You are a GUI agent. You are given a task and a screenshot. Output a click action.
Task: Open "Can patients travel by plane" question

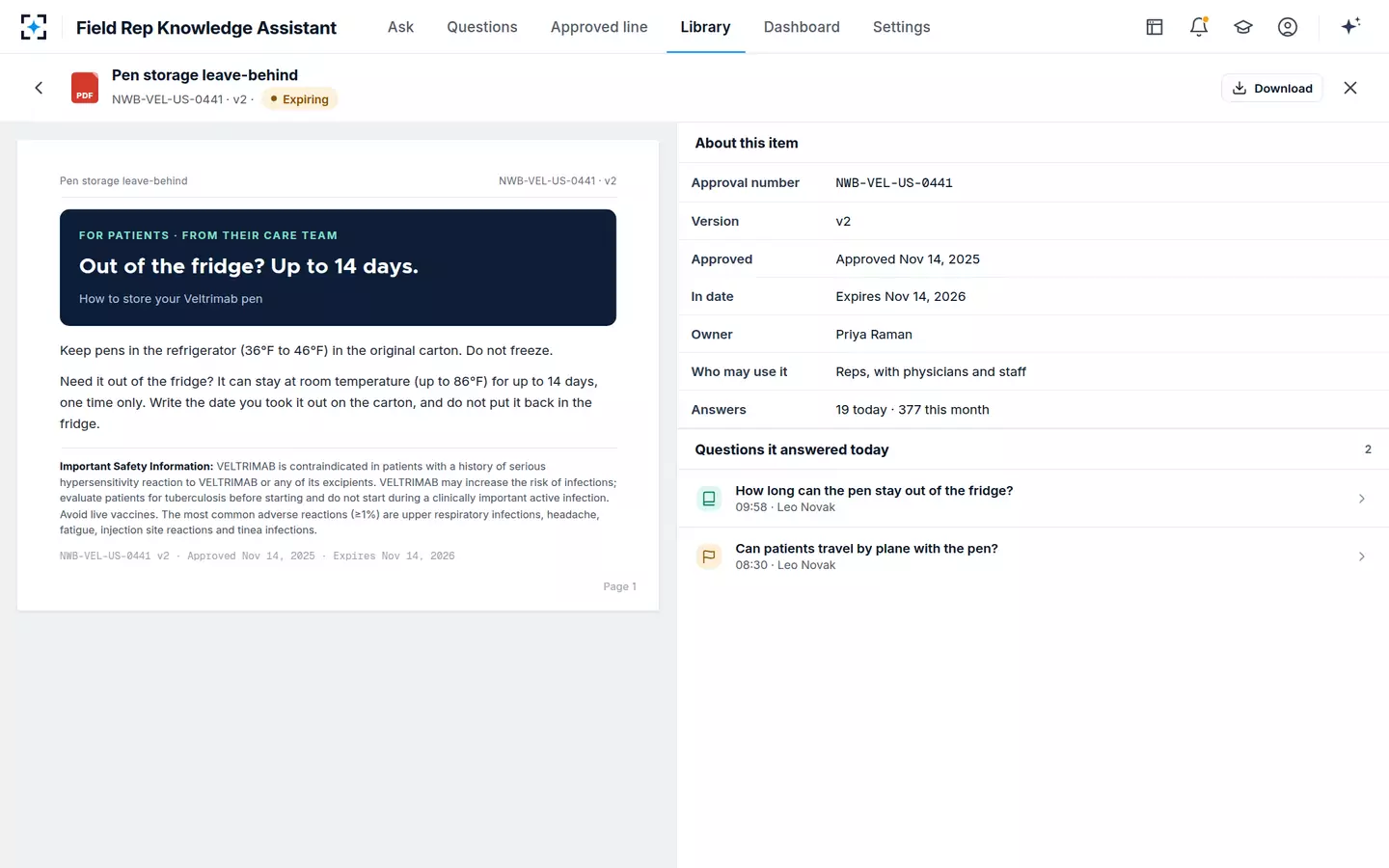1033,556
